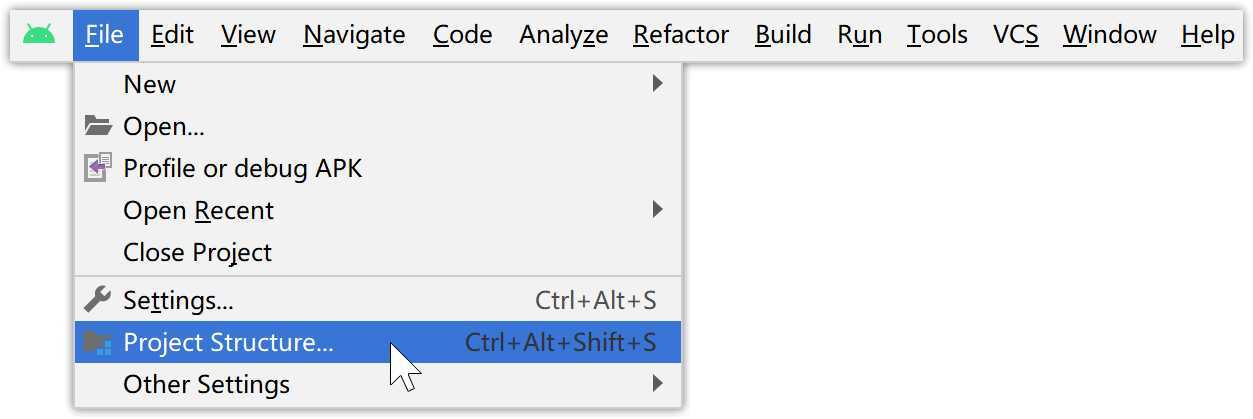
Task: Click the folder icon beside Open
Action: [x=98, y=126]
